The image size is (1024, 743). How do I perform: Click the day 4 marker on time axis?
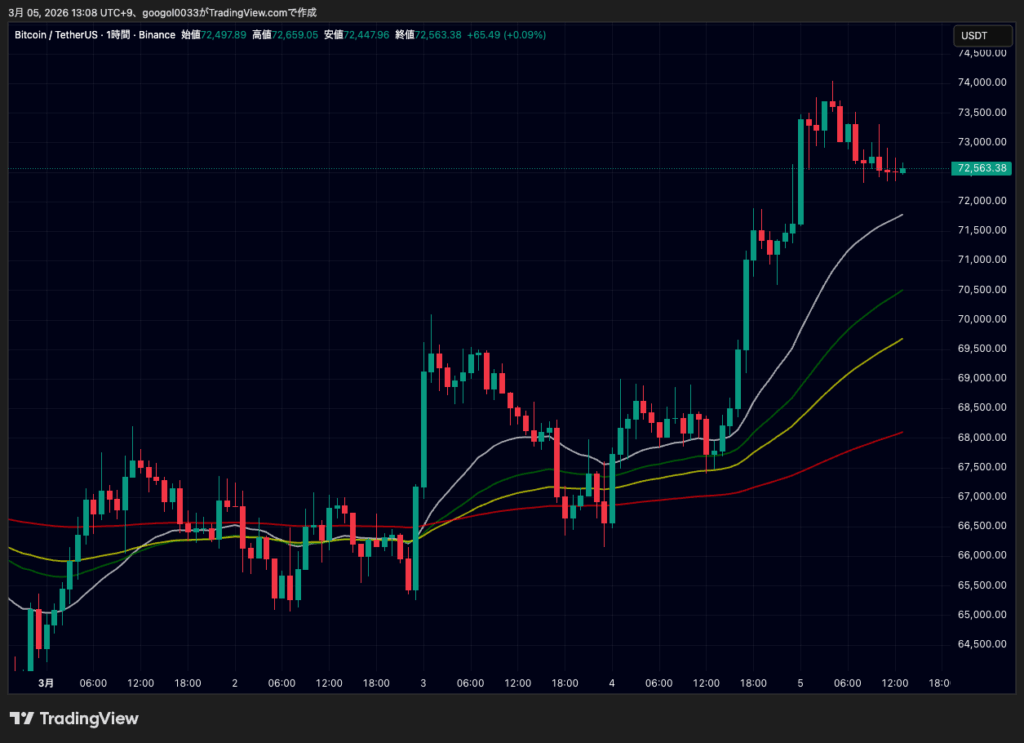click(x=611, y=683)
